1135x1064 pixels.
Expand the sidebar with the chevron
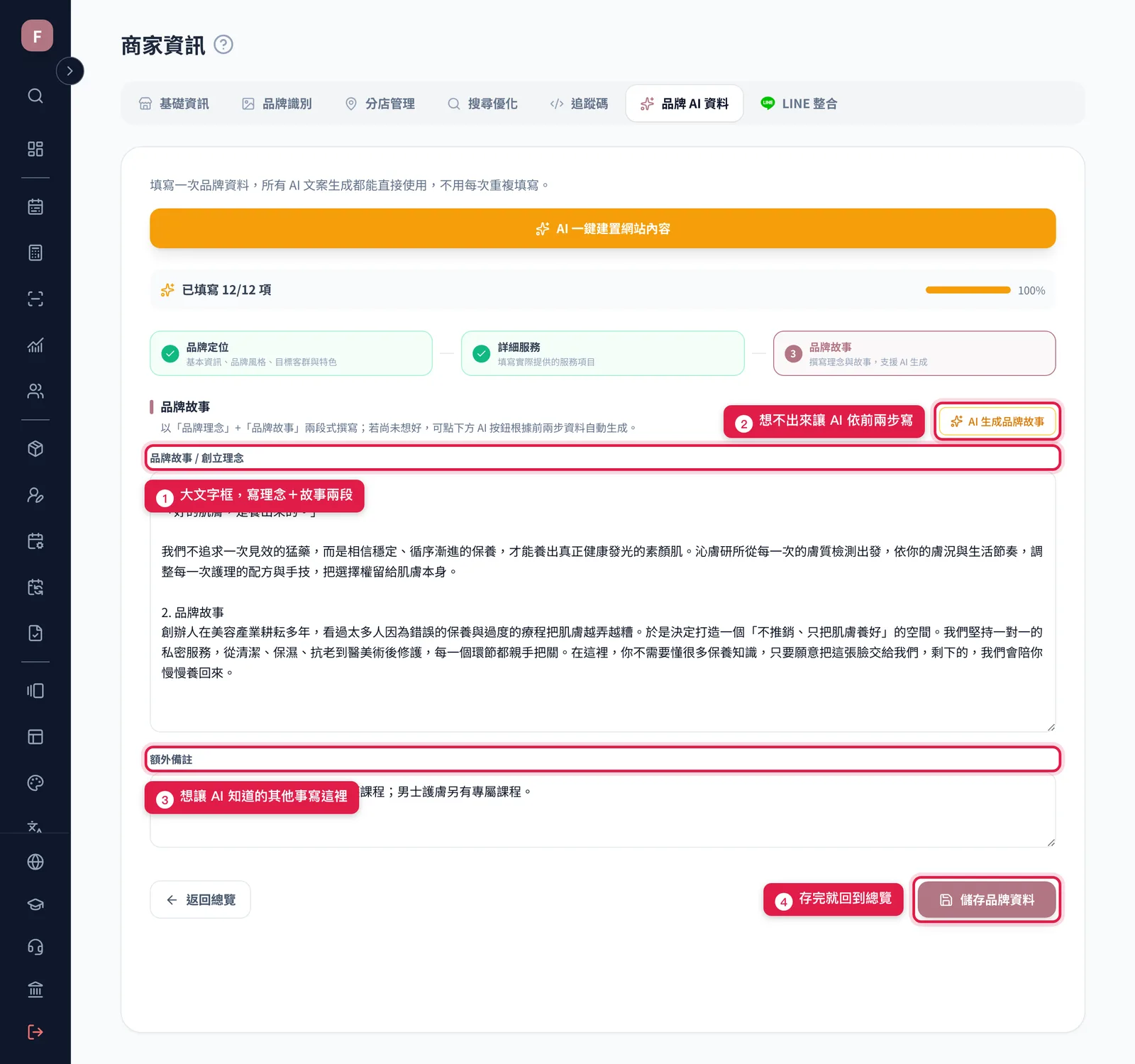[x=70, y=71]
